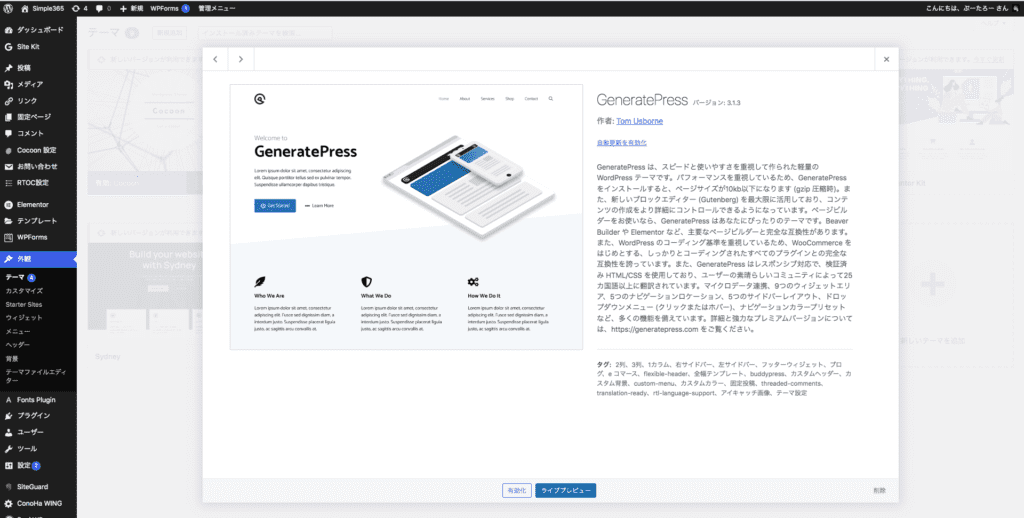Open テーマ submenu item
Image resolution: width=1024 pixels, height=518 pixels.
pyautogui.click(x=20, y=278)
